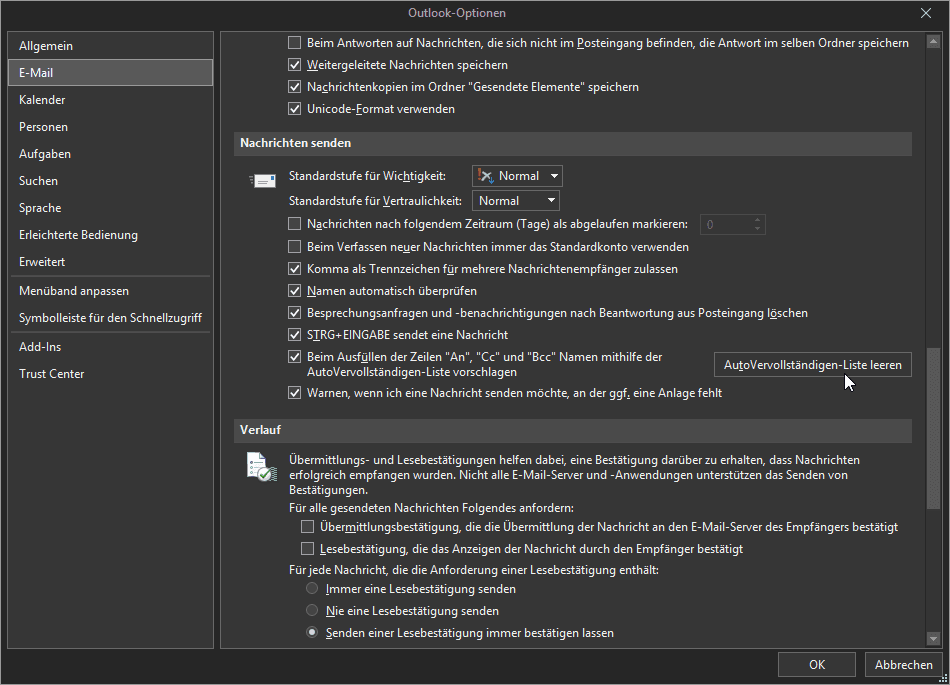Enable marking messages as abgelaufen after days
950x685 pixels.
pyautogui.click(x=294, y=224)
